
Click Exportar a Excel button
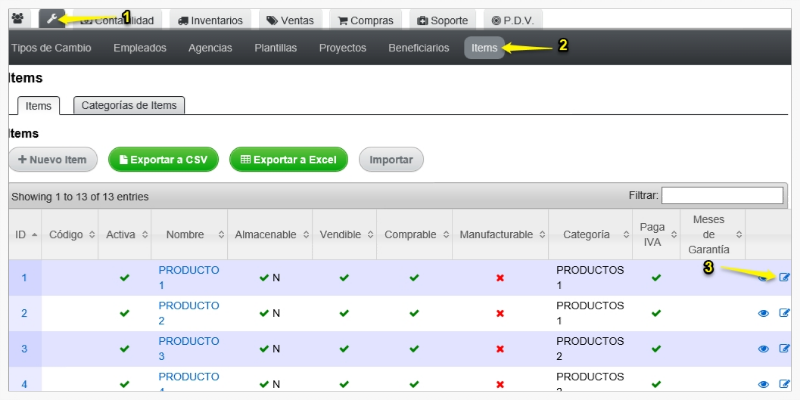(288, 160)
